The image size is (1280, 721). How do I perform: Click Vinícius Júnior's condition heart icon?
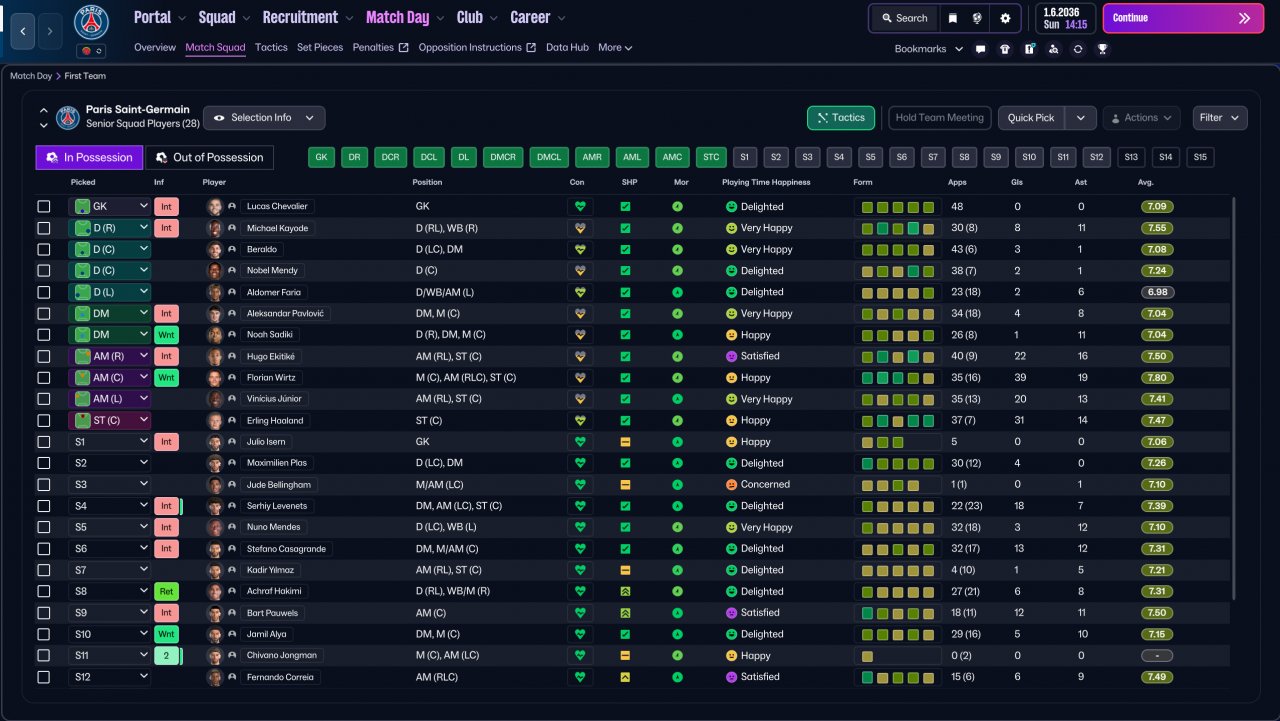click(x=580, y=399)
